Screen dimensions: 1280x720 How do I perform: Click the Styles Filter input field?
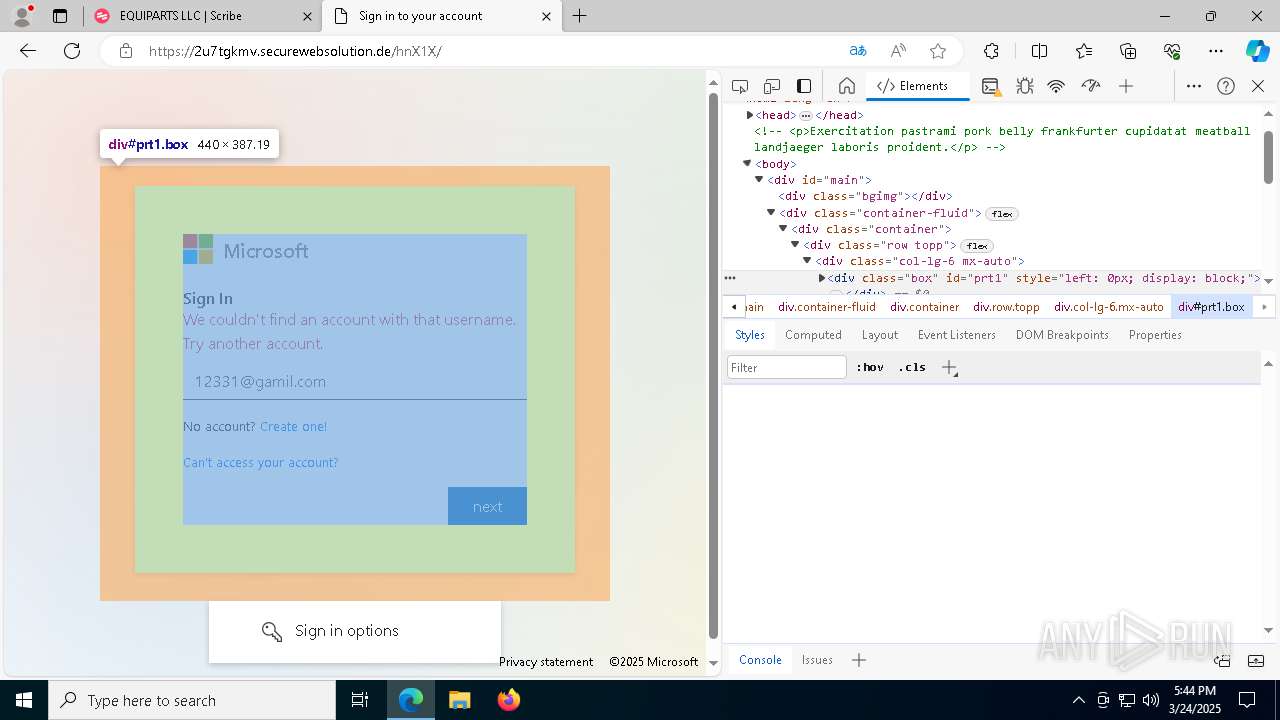coord(787,367)
